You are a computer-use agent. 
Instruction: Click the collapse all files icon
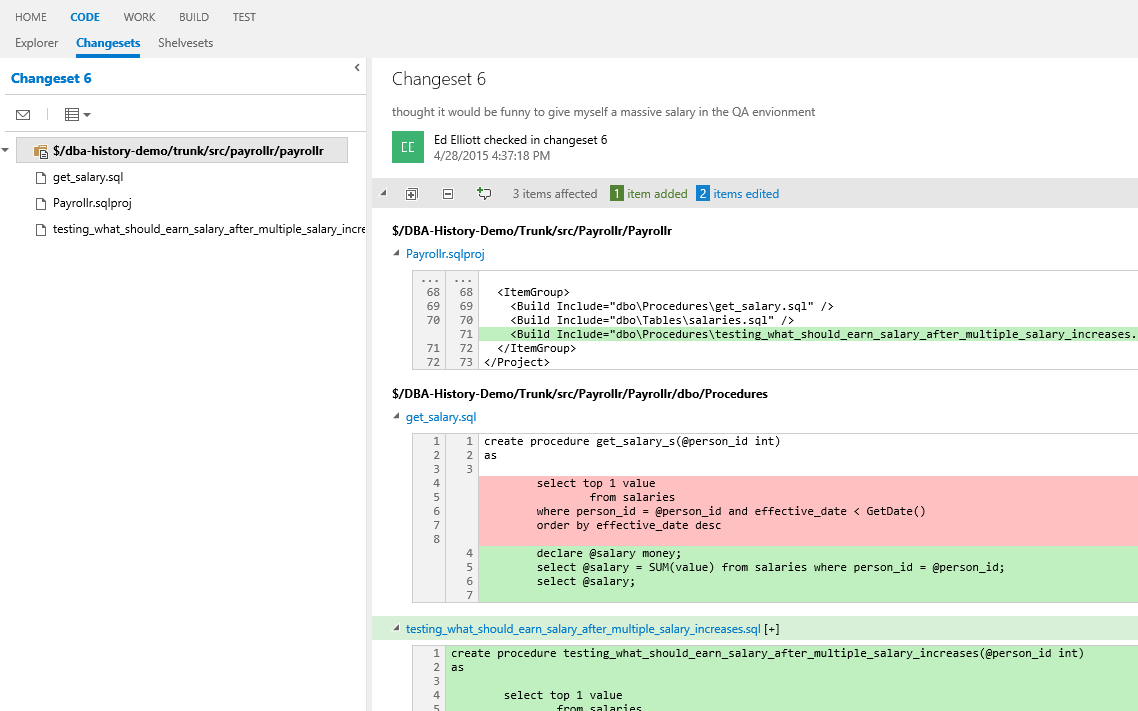(x=447, y=194)
